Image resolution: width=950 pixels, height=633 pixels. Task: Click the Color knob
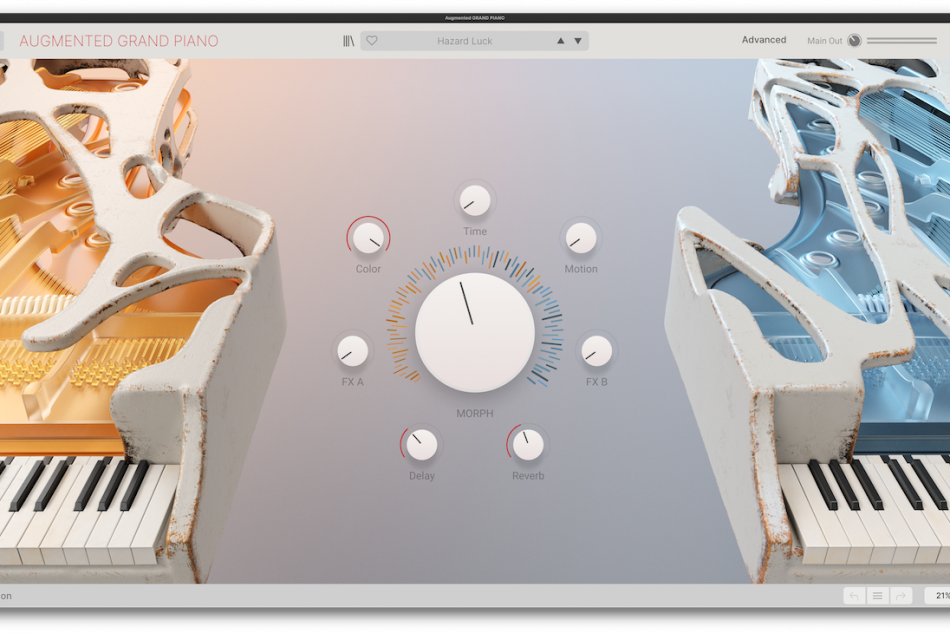(x=368, y=237)
